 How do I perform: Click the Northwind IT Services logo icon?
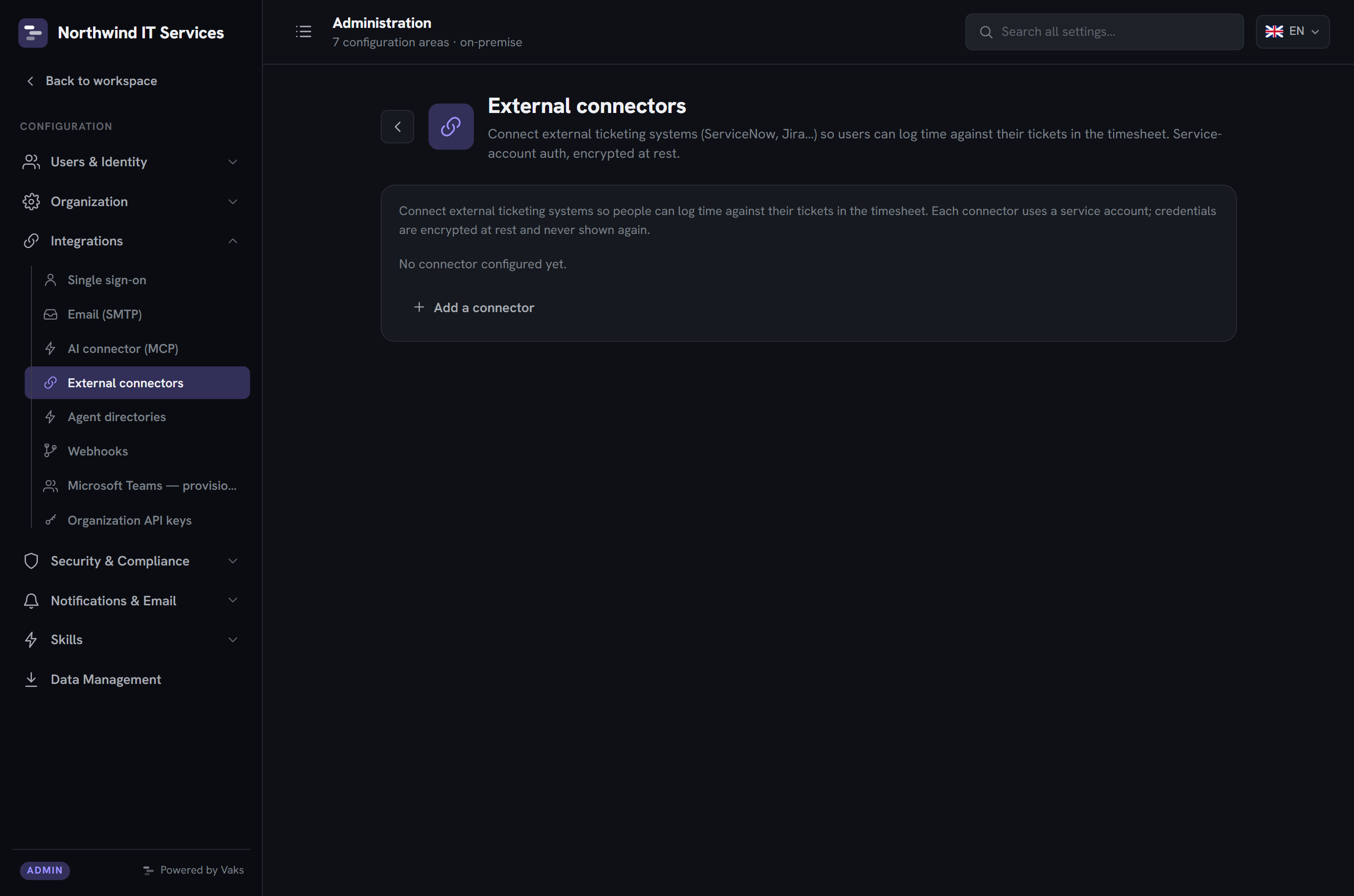coord(32,32)
